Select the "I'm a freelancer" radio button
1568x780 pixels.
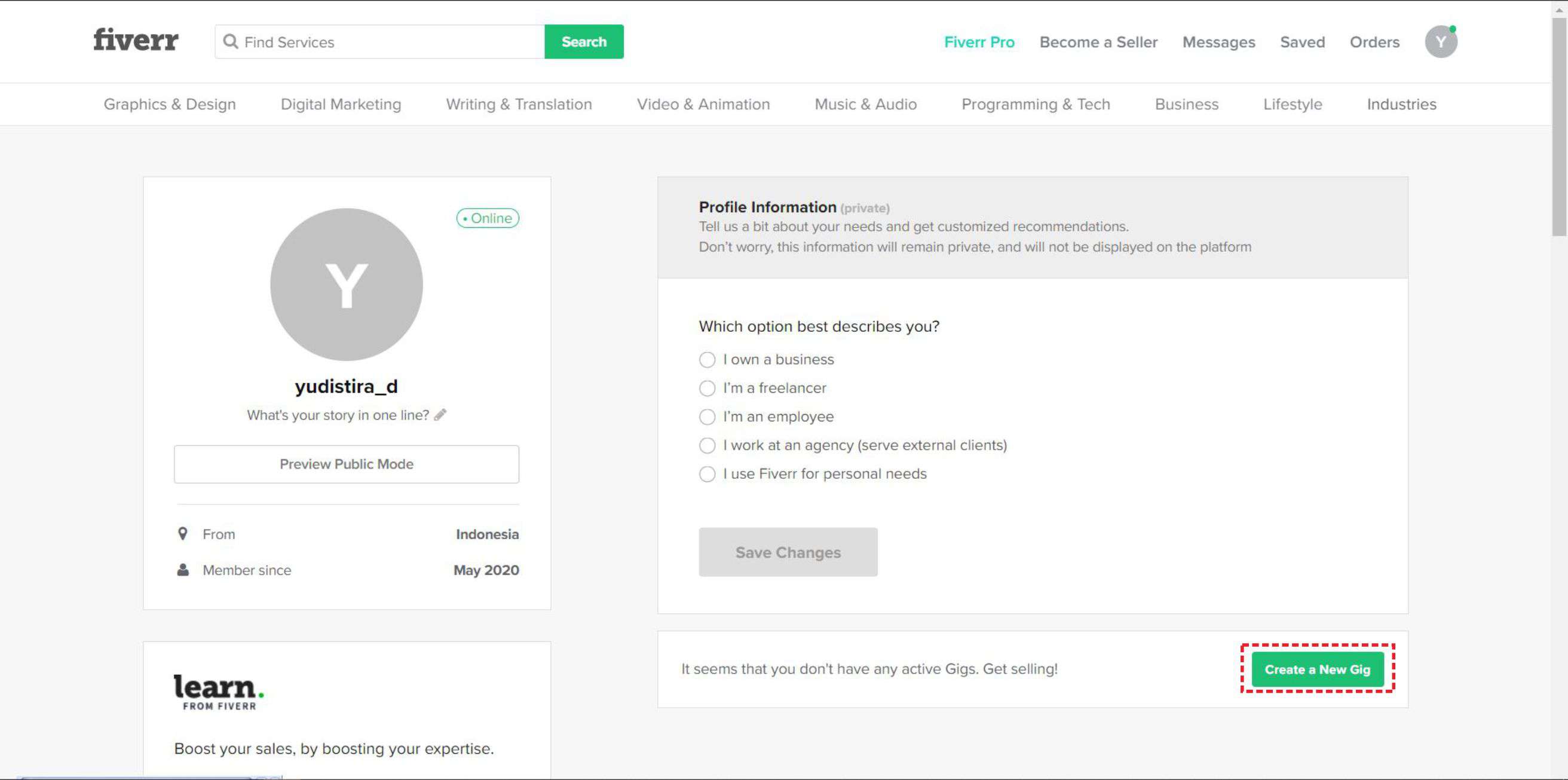click(x=707, y=389)
